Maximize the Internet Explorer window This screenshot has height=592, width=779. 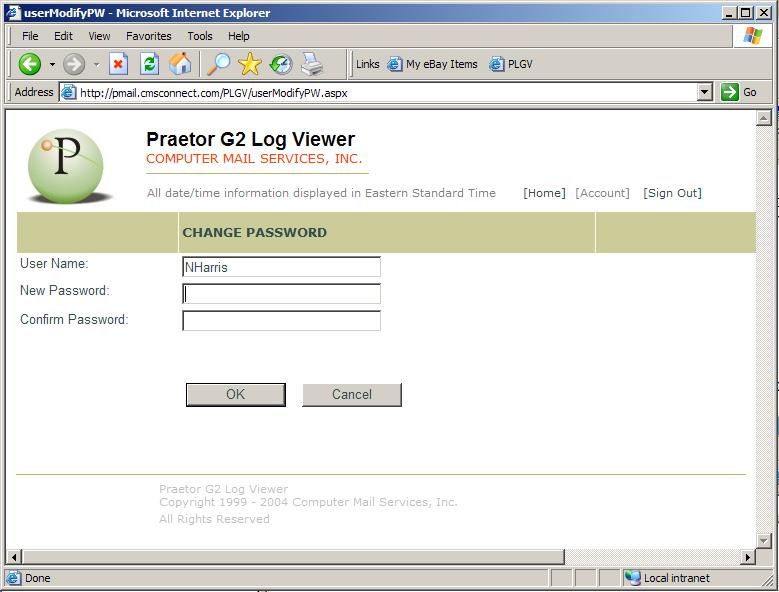[x=746, y=12]
